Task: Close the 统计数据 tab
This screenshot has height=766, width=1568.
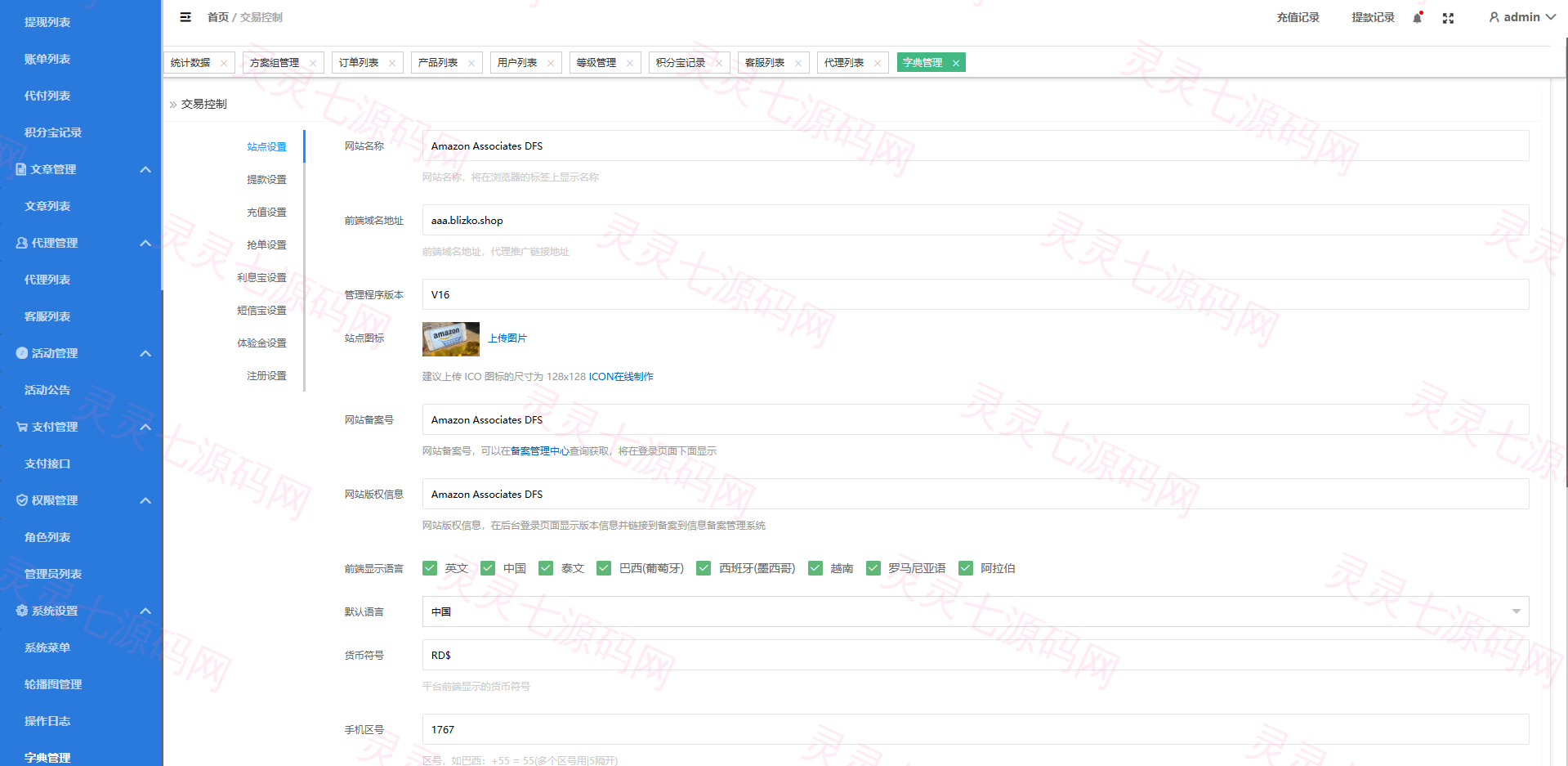Action: tap(224, 63)
